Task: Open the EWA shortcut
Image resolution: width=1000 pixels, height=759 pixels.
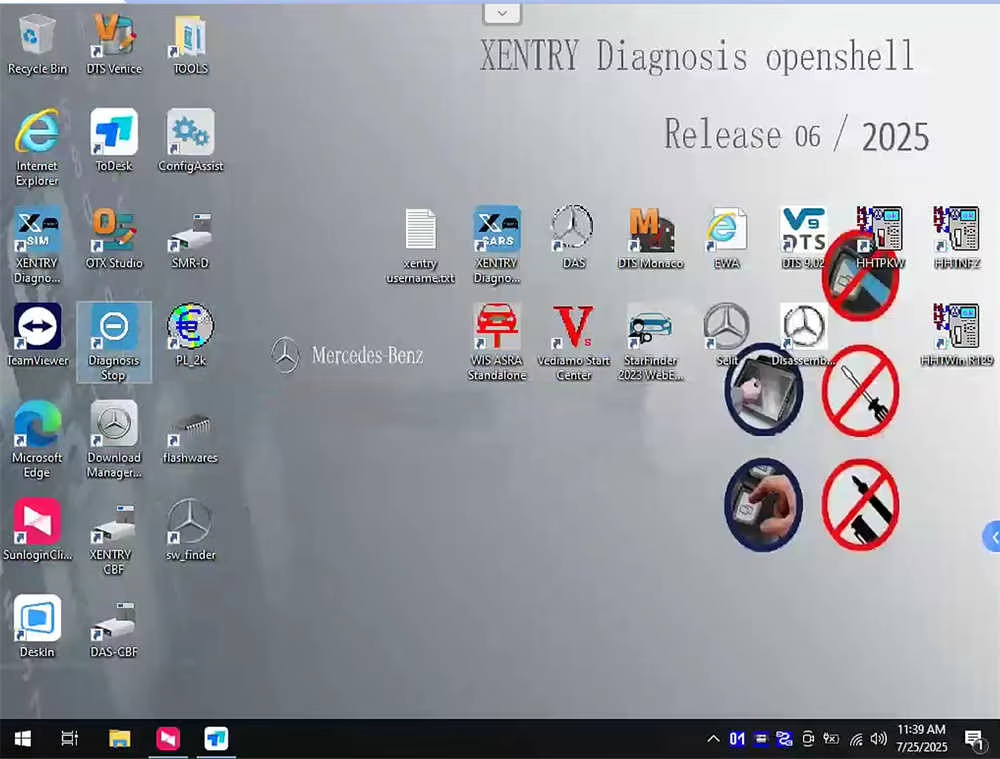Action: [x=727, y=232]
